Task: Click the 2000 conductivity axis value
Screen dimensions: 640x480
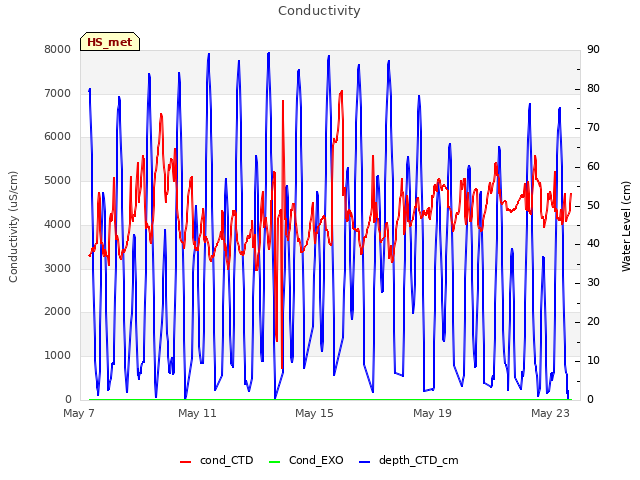Action: [58, 311]
